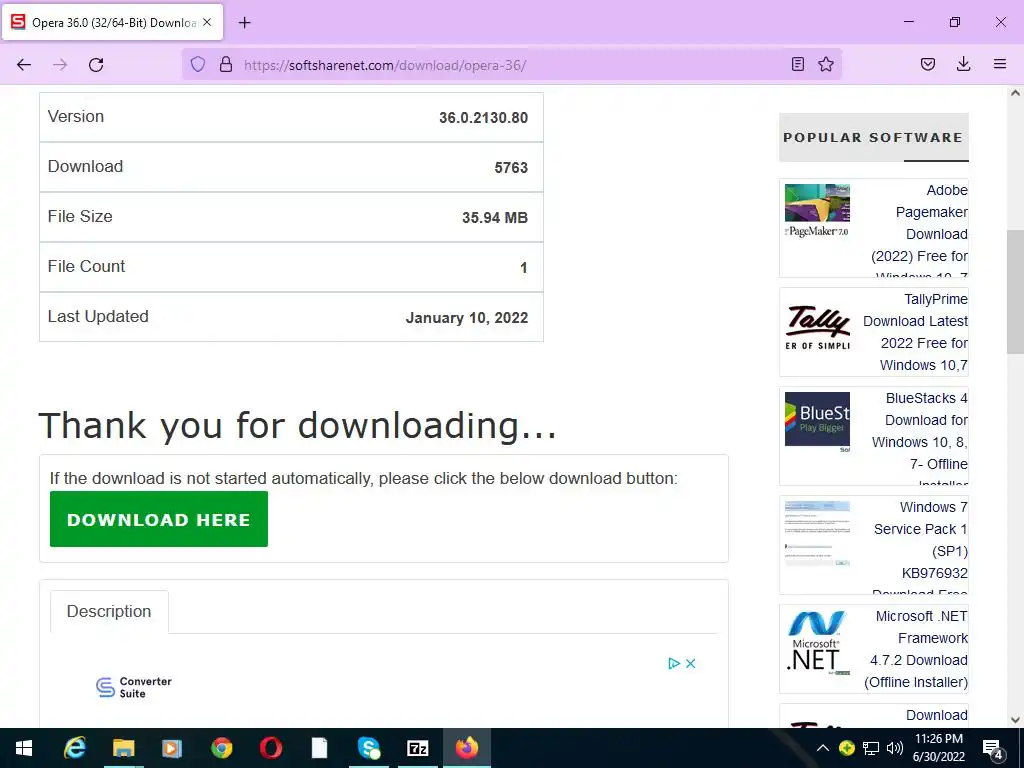Open tracking protection shield icon
This screenshot has width=1024, height=768.
(x=198, y=64)
